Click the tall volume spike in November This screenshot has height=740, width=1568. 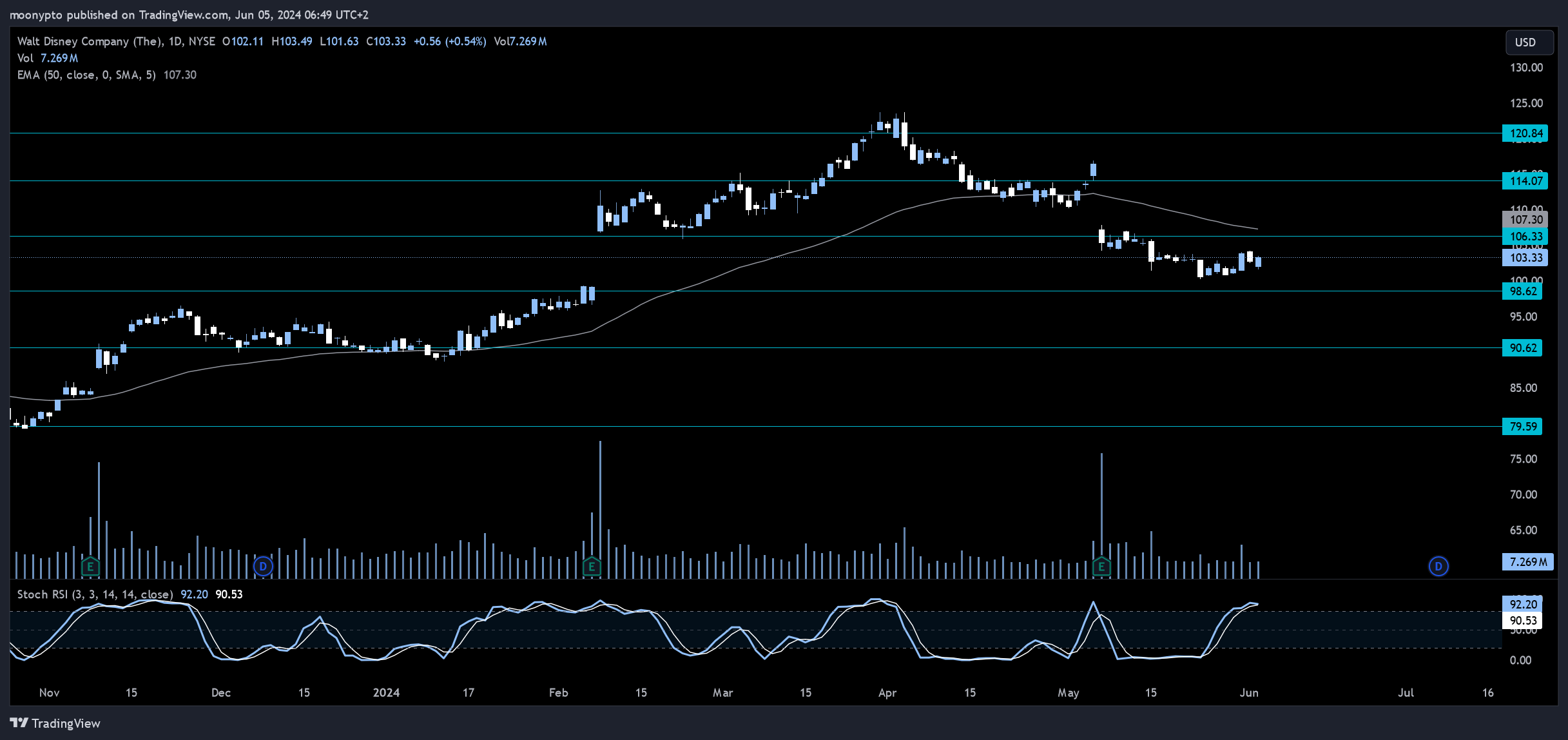pyautogui.click(x=99, y=520)
